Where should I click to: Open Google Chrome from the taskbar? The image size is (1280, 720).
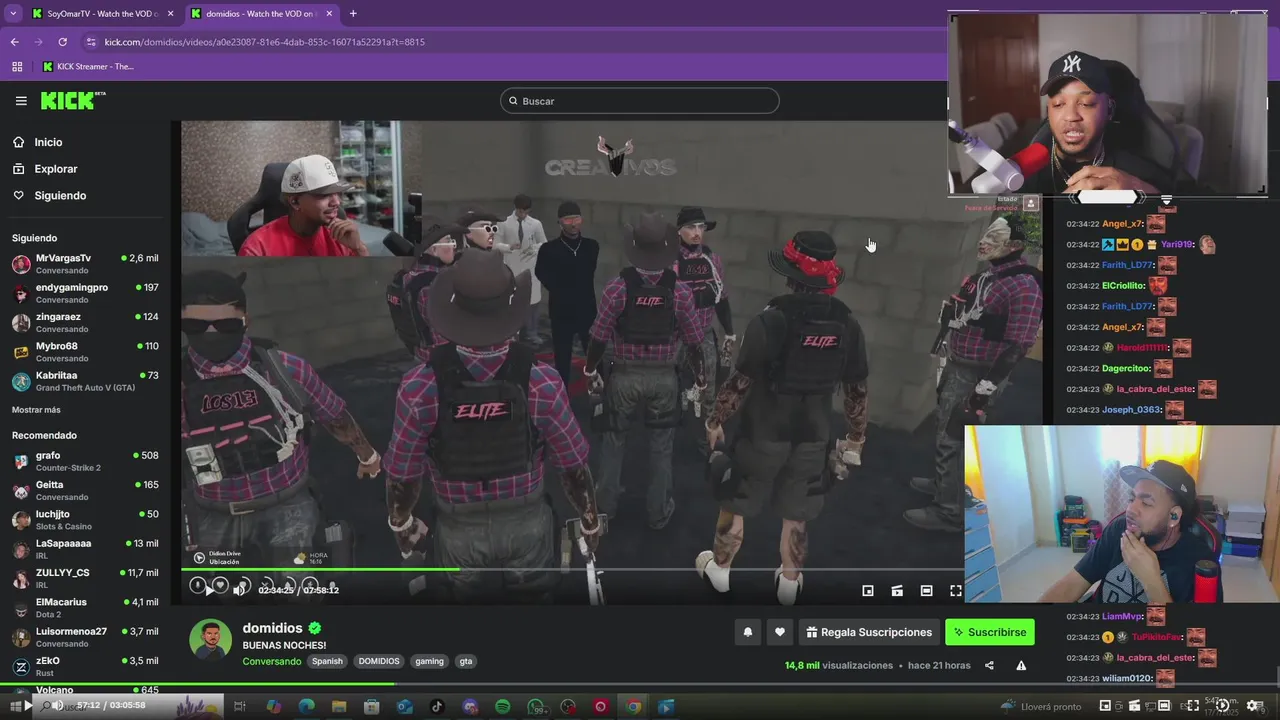pos(633,707)
